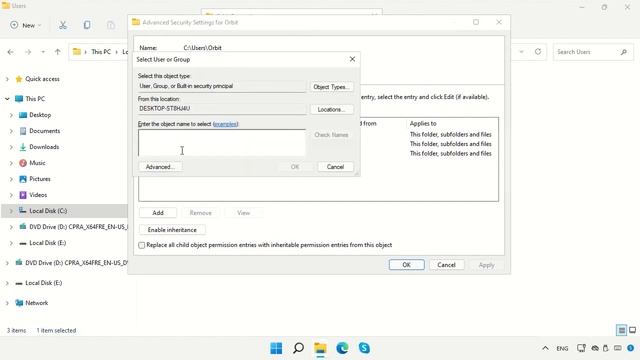Open the address bar history dropdown

pos(521,52)
